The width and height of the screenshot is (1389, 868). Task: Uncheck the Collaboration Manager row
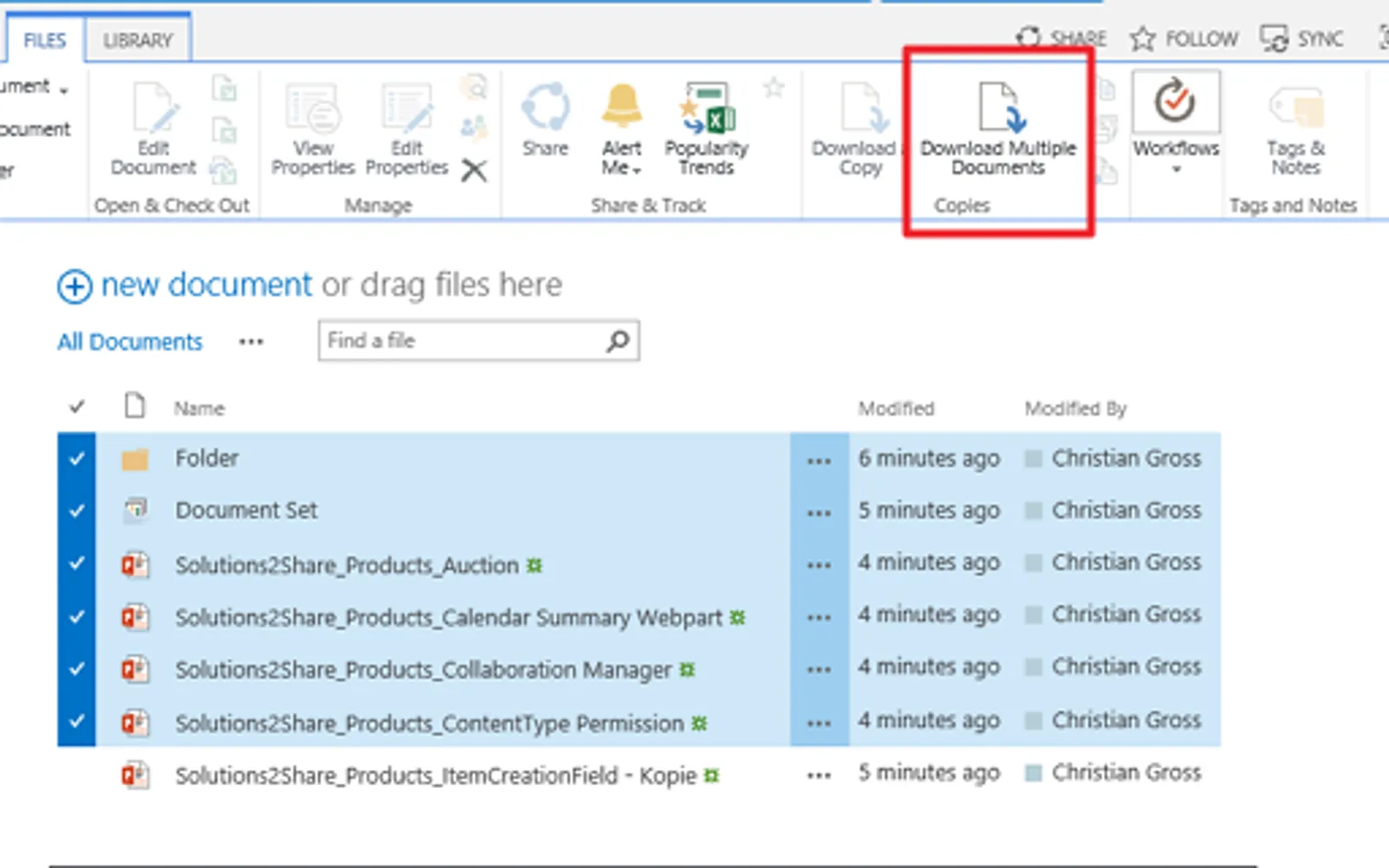(x=76, y=668)
